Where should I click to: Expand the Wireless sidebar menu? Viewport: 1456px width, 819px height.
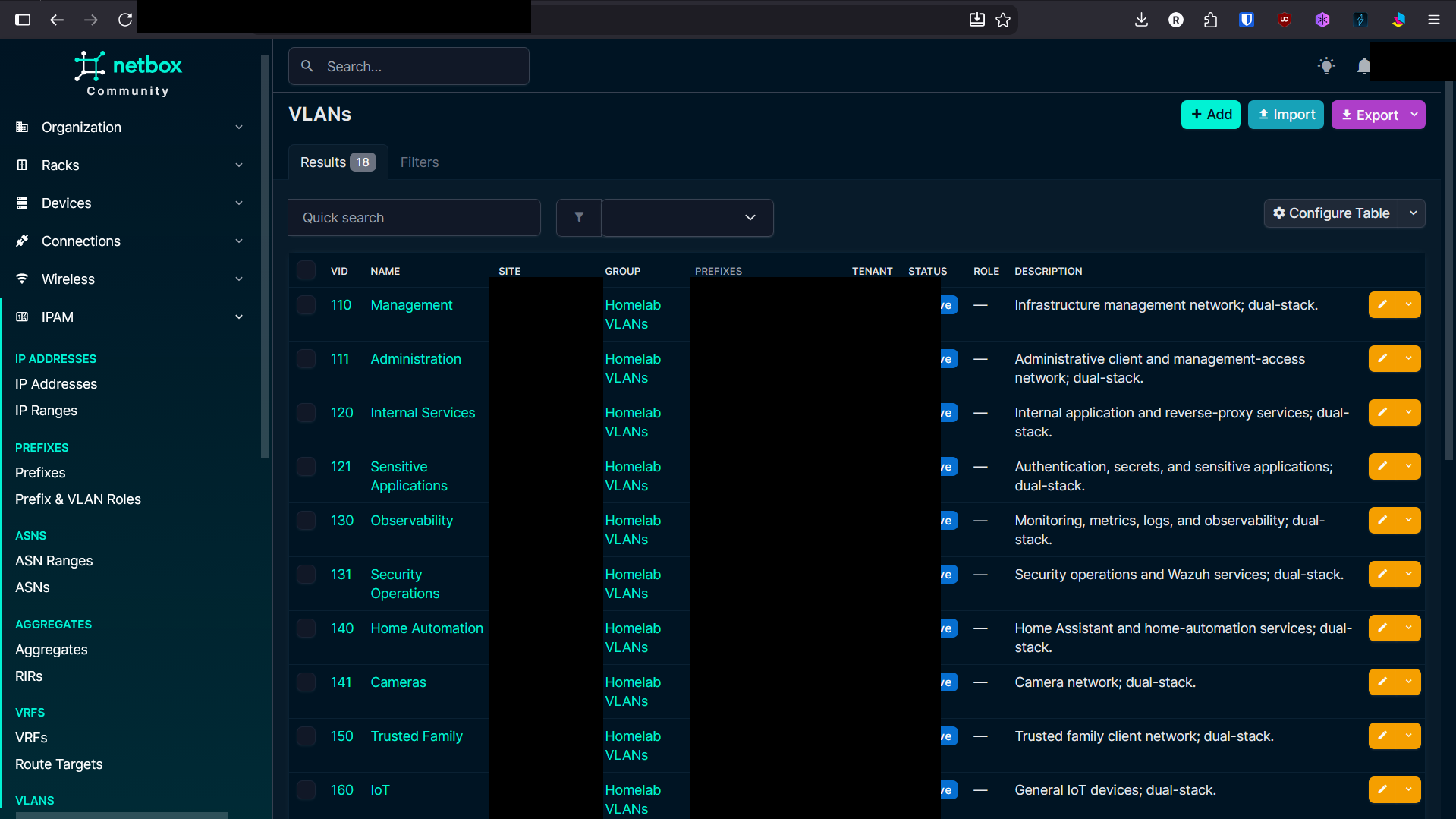coord(129,279)
